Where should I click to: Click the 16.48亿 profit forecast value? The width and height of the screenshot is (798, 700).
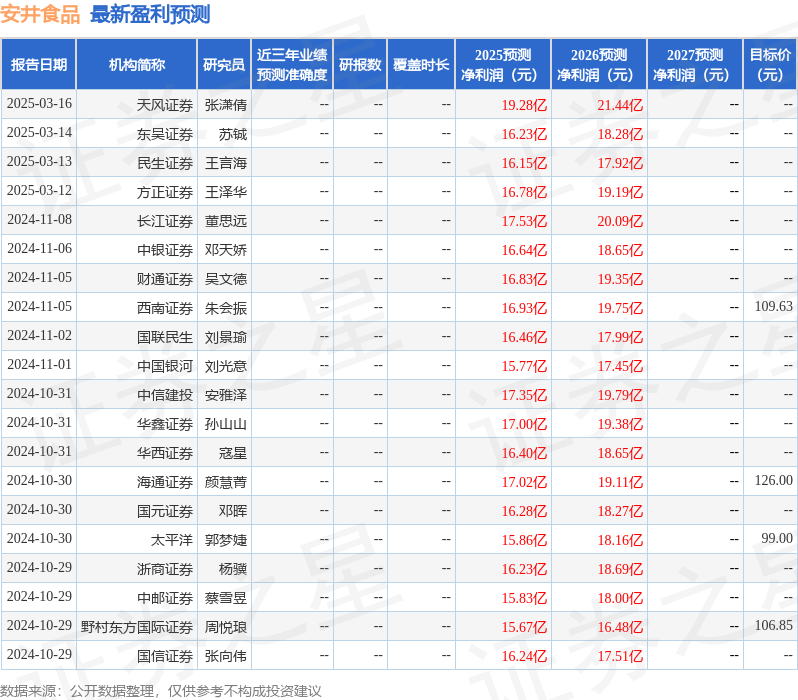[620, 627]
